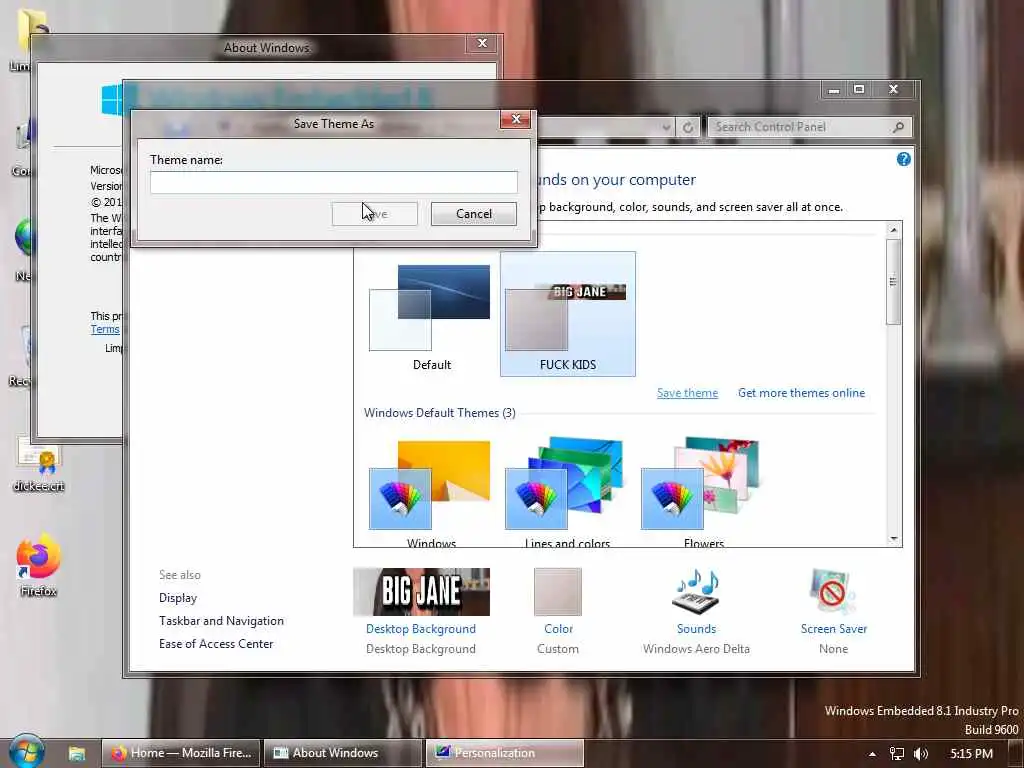This screenshot has height=768, width=1024.
Task: Click the taskbar clock 5:15 PM
Action: (971, 754)
